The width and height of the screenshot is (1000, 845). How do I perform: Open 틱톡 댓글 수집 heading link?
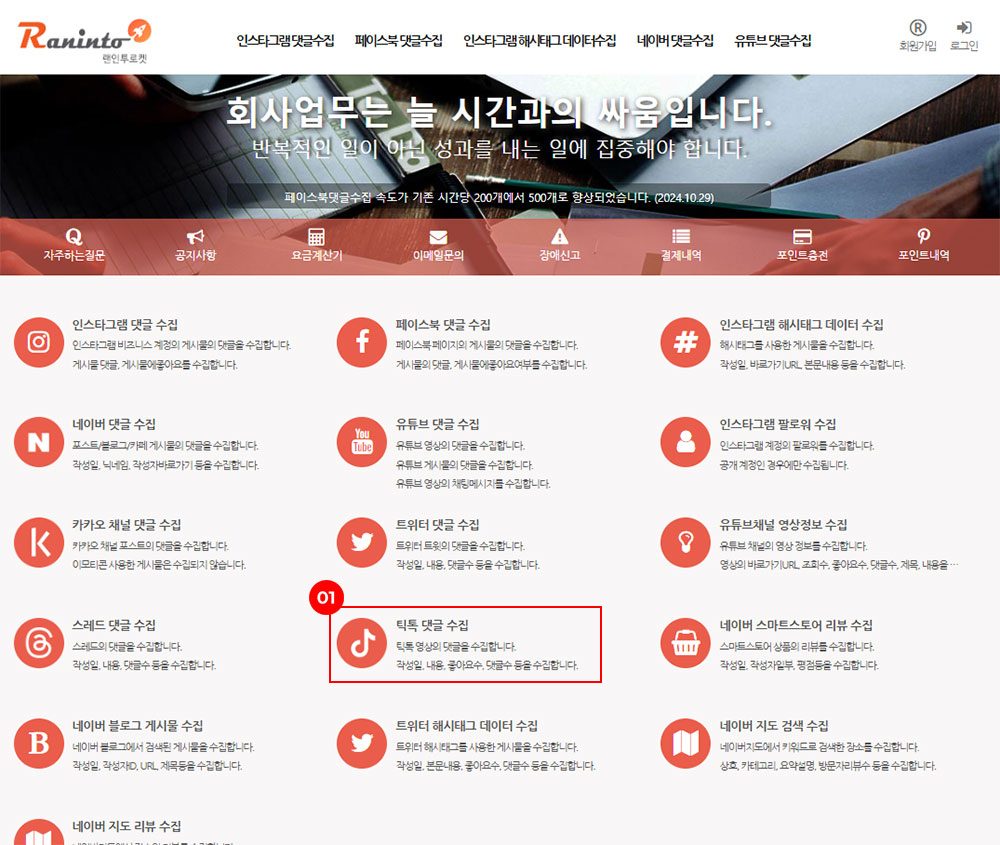click(432, 625)
